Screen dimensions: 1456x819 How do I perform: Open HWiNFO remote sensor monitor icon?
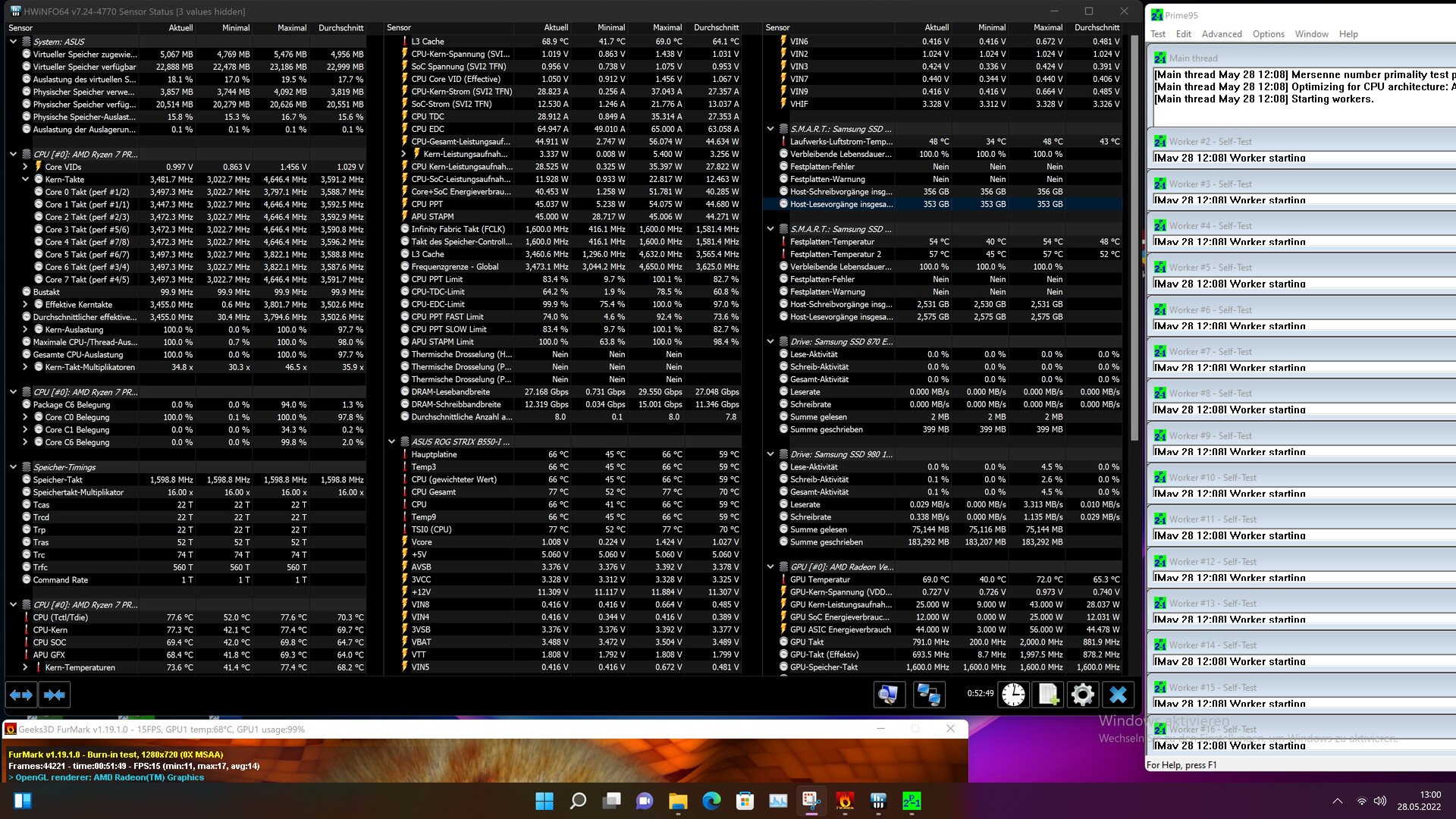click(x=889, y=695)
